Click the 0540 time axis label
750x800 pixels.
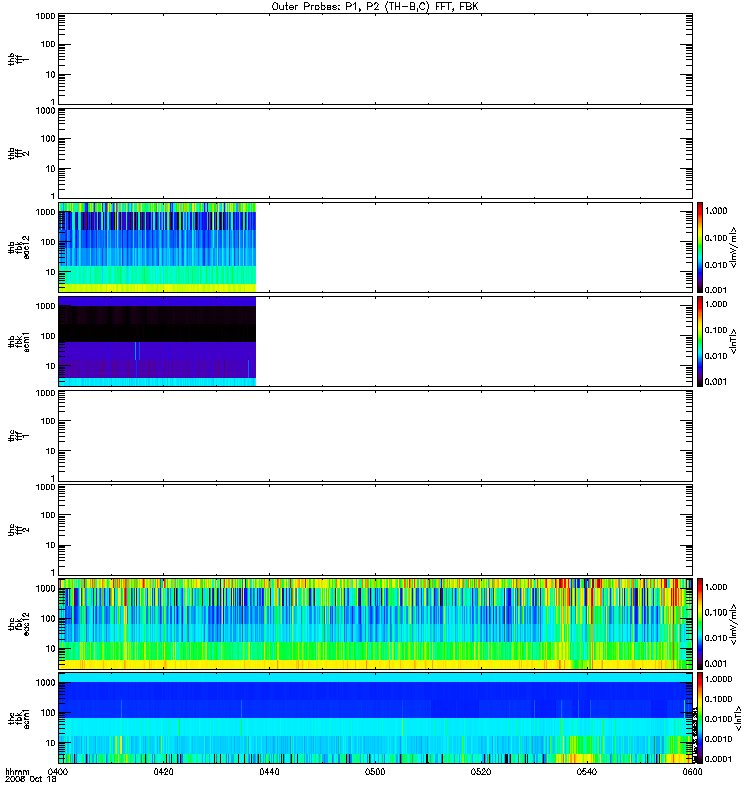coord(587,772)
